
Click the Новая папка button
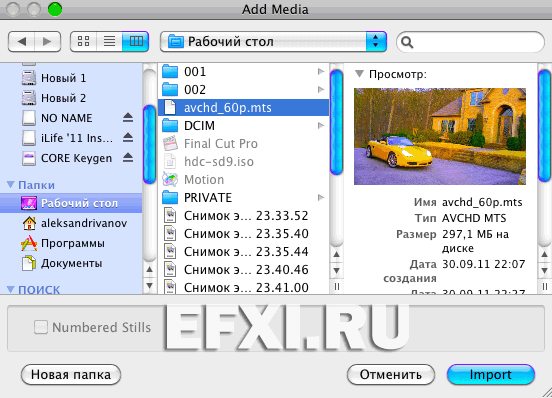(71, 374)
